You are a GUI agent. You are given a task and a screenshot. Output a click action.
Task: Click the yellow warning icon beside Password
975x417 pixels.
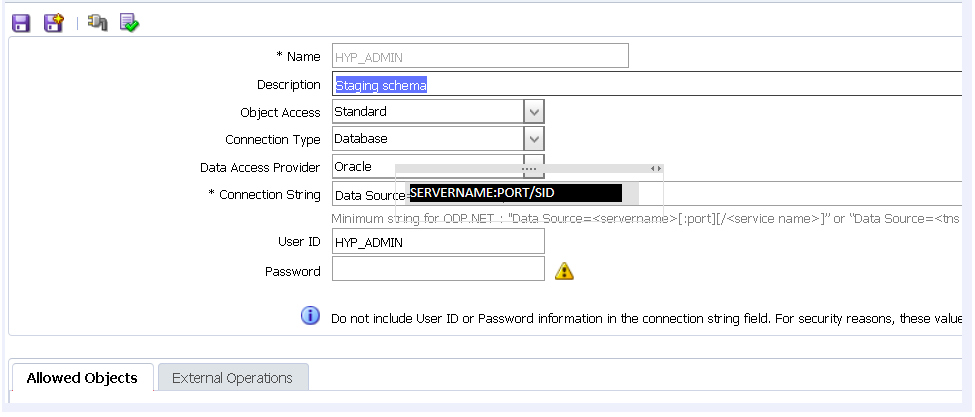(x=564, y=270)
